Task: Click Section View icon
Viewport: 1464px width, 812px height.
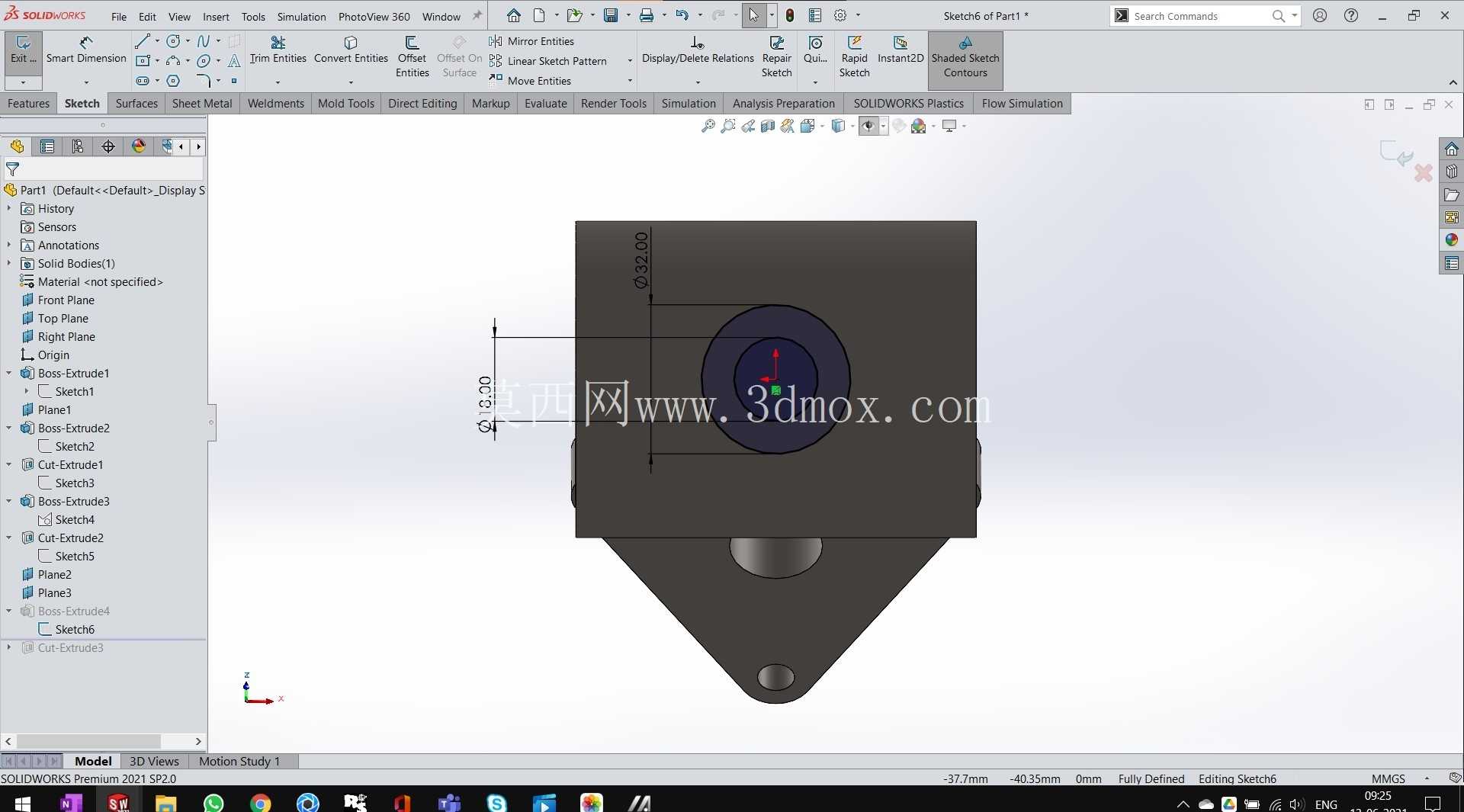Action: click(768, 127)
